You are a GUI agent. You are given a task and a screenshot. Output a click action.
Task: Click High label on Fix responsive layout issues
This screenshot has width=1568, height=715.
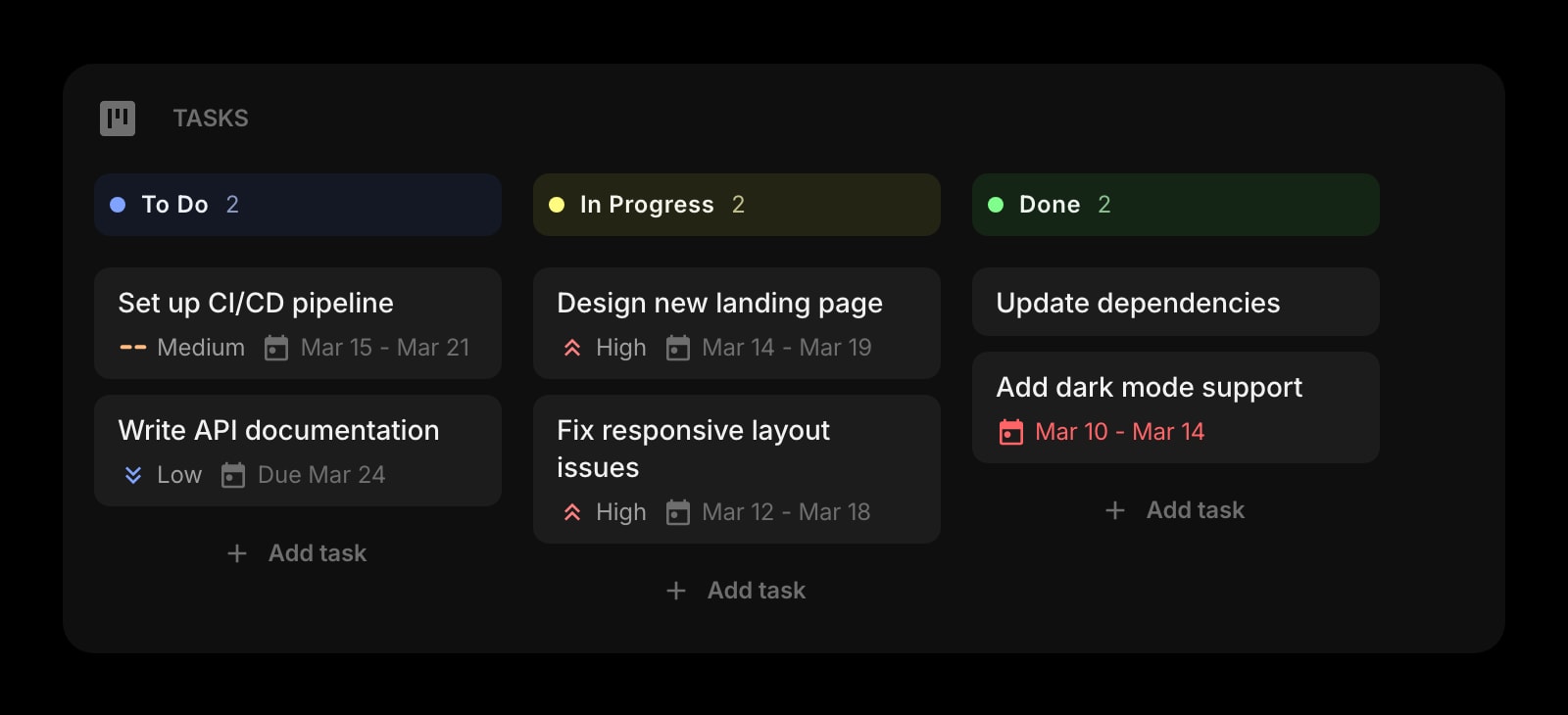pyautogui.click(x=621, y=512)
